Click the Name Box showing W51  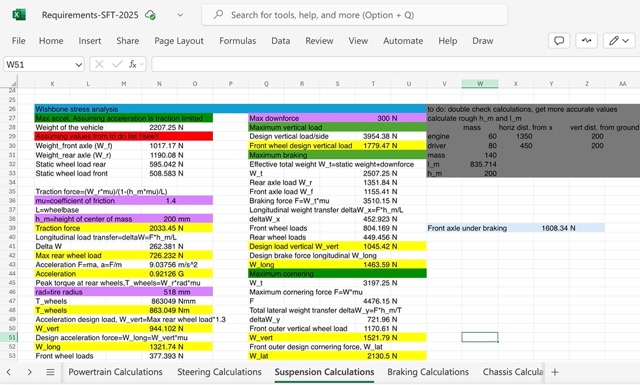coord(39,65)
